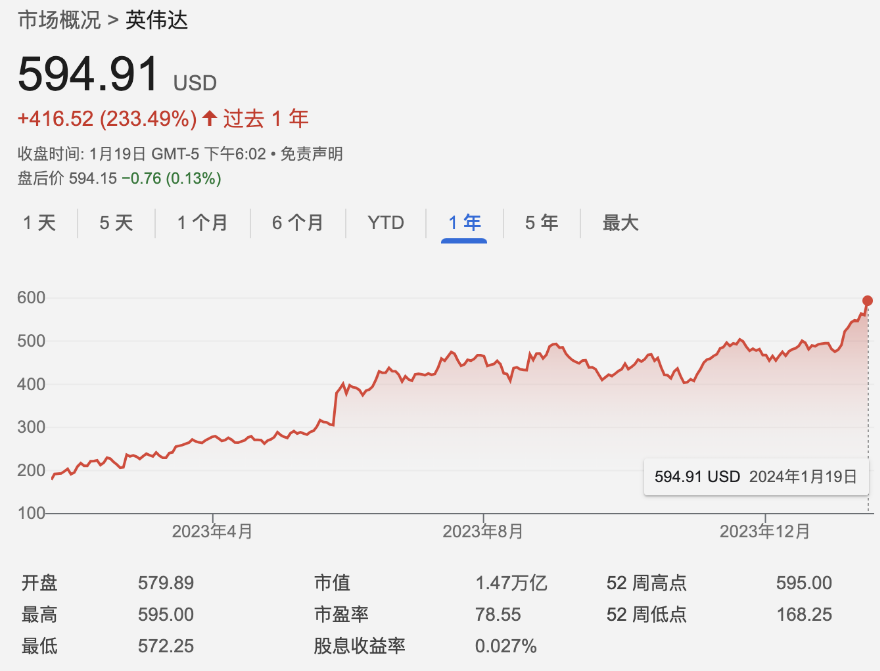Click the 市盈率 value 78.55
880x671 pixels.
coord(498,614)
